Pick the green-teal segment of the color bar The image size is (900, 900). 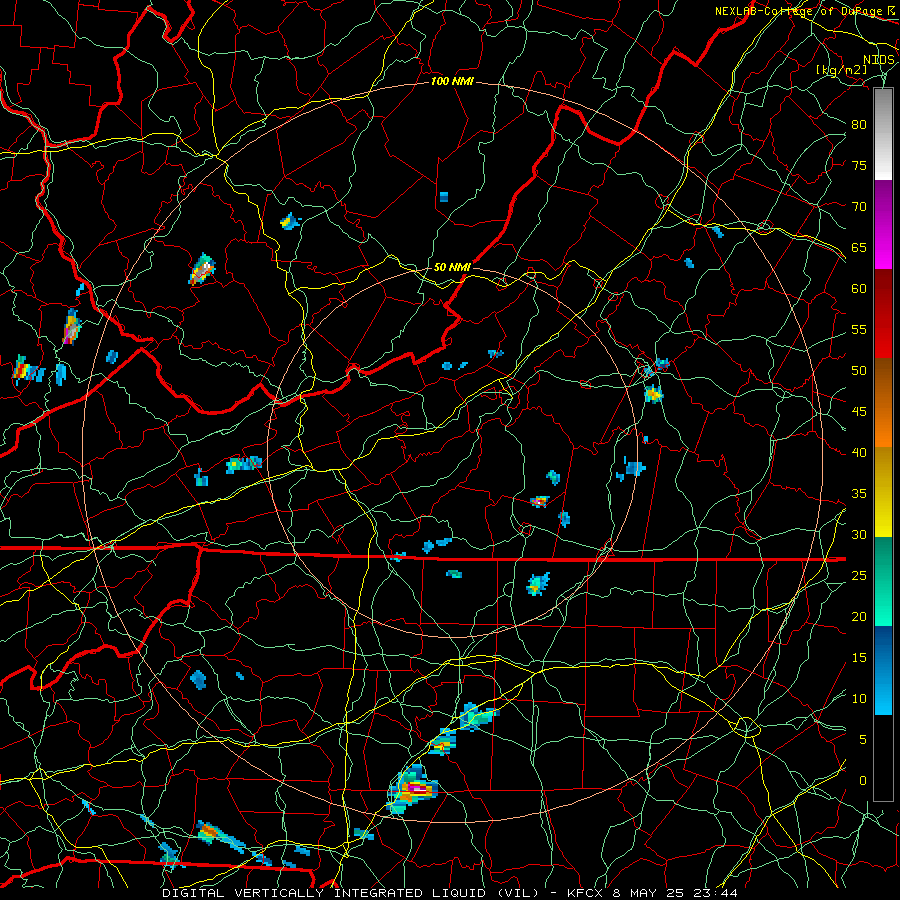coord(883,581)
